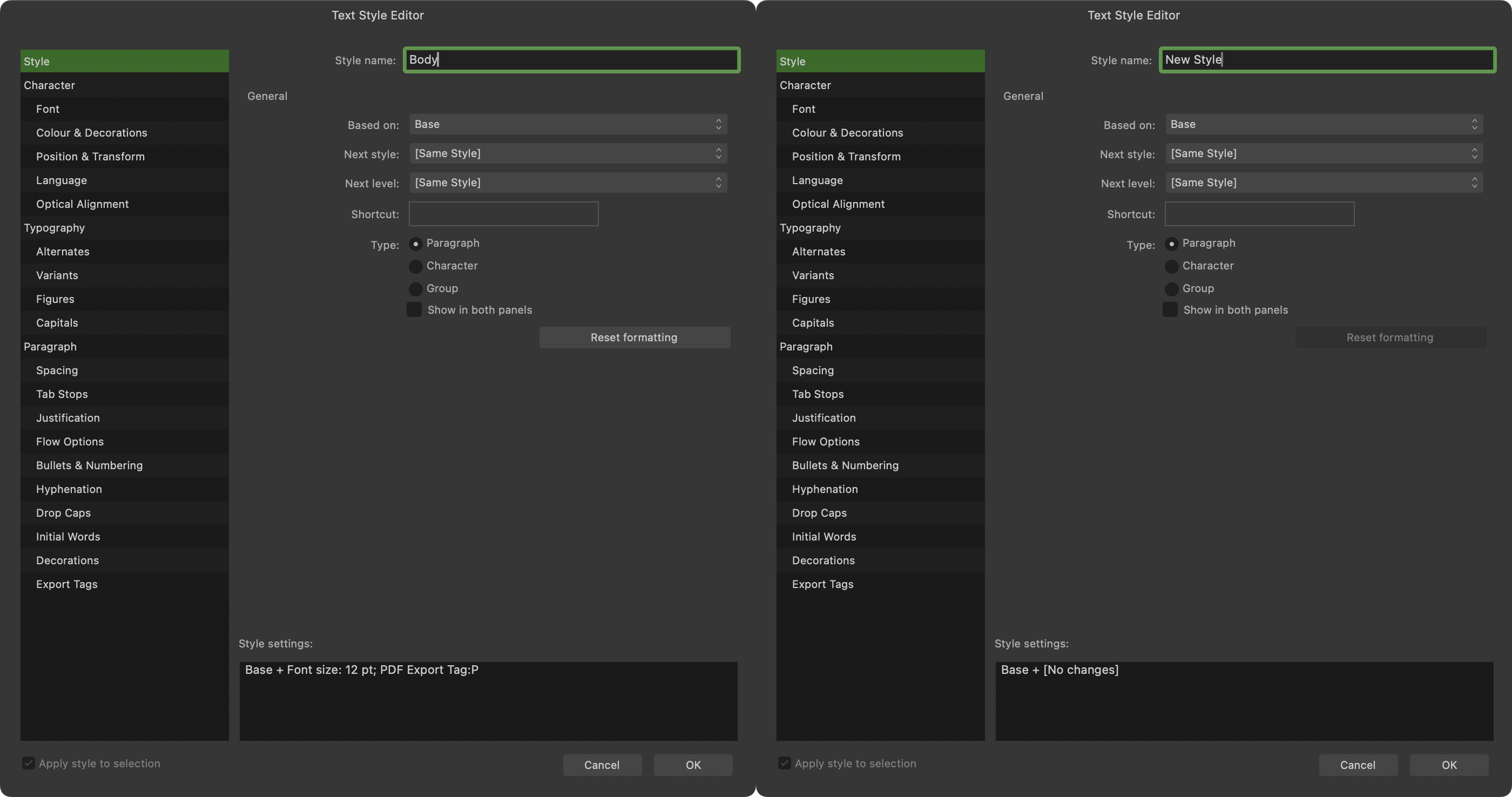Screen dimensions: 1512x797
Task: Open Spacing in New Style editor sidebar
Action: (x=880, y=370)
